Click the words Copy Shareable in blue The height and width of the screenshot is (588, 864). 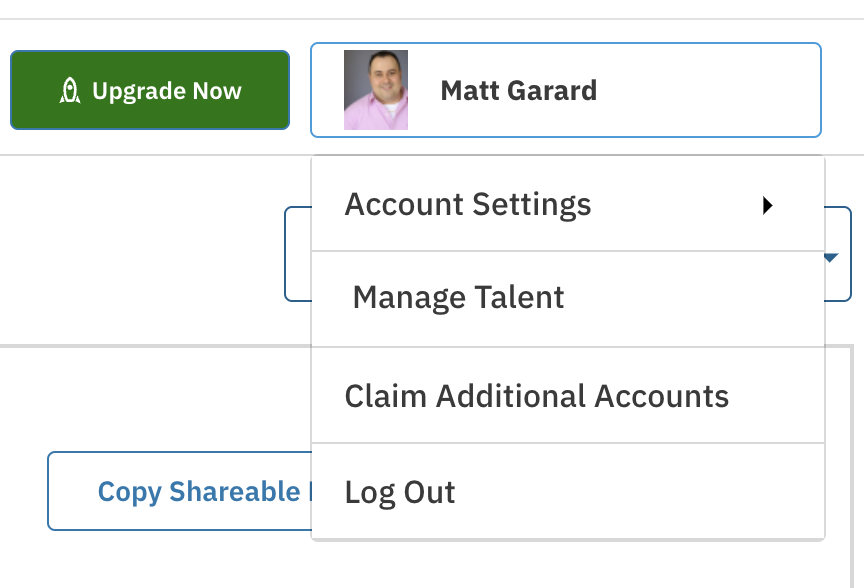click(x=199, y=492)
